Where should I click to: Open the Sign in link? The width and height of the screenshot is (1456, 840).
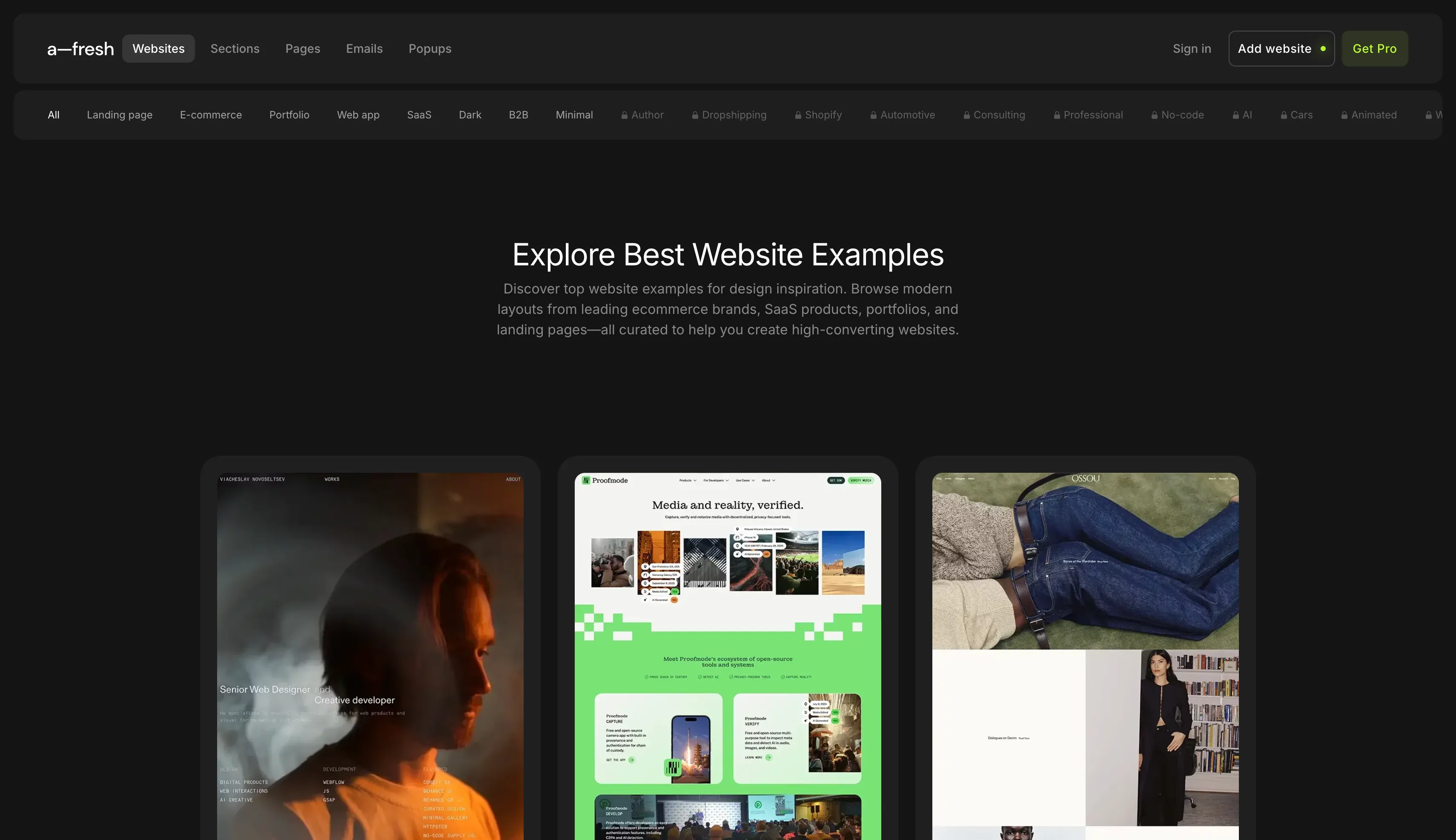pos(1191,49)
